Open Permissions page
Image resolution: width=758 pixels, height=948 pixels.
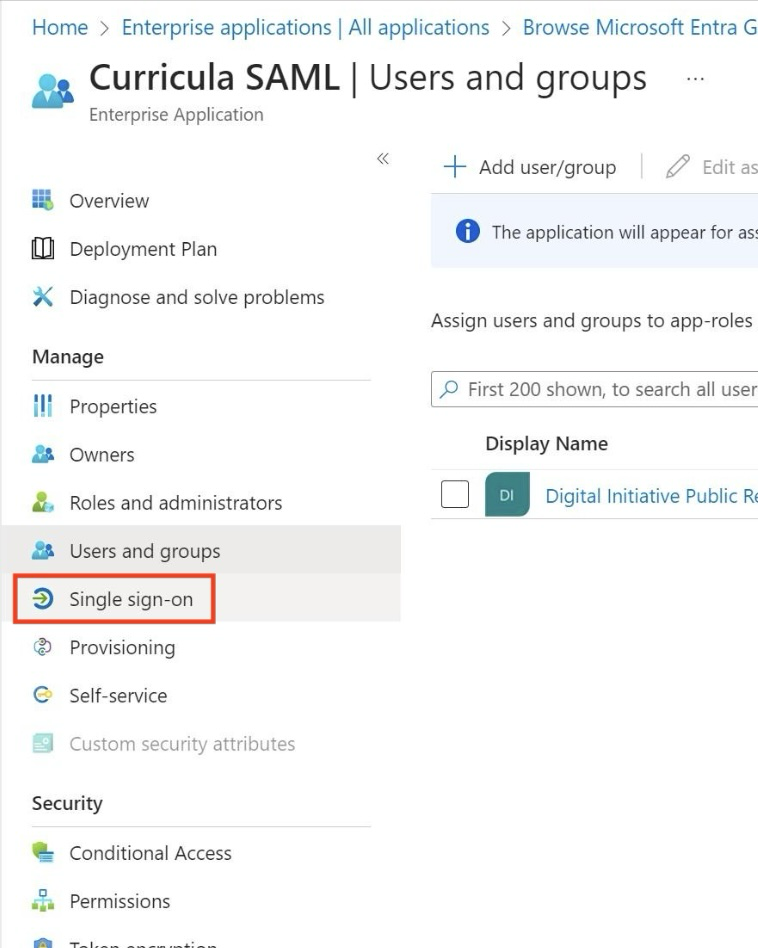tap(201, 901)
